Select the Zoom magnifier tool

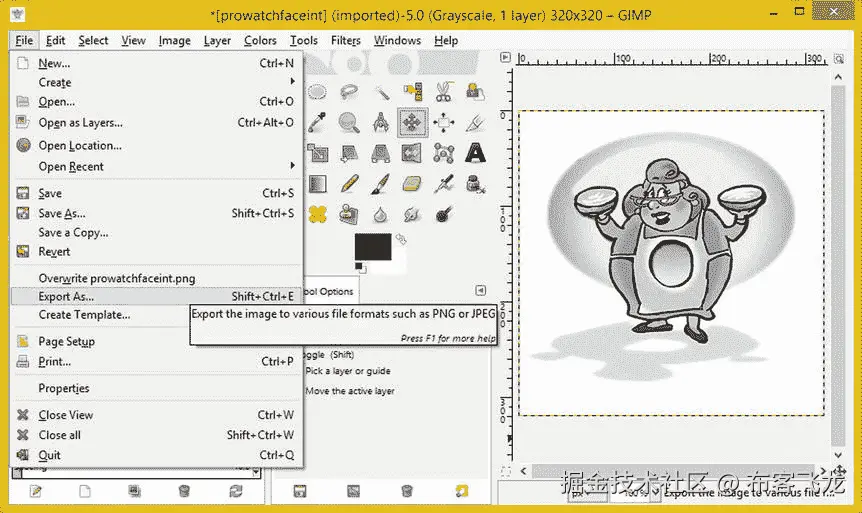(x=349, y=122)
